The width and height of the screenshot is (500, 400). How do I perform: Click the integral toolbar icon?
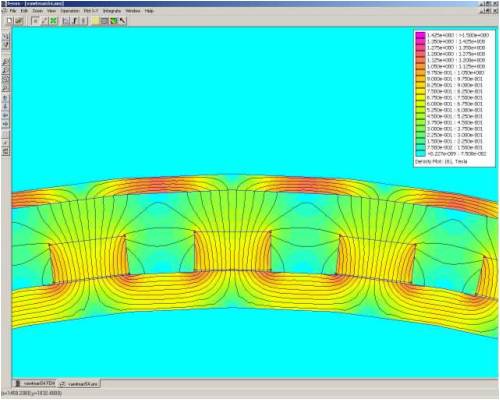point(75,21)
